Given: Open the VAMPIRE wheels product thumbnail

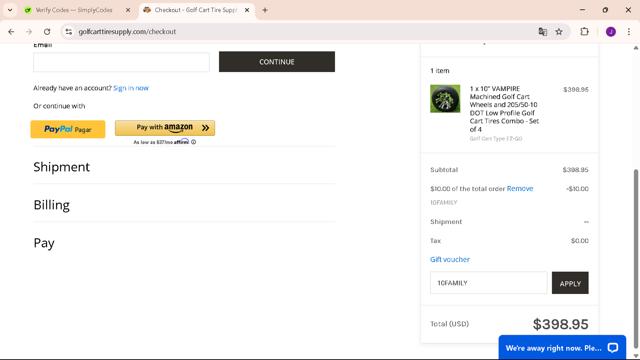Looking at the screenshot, I should 445,99.
